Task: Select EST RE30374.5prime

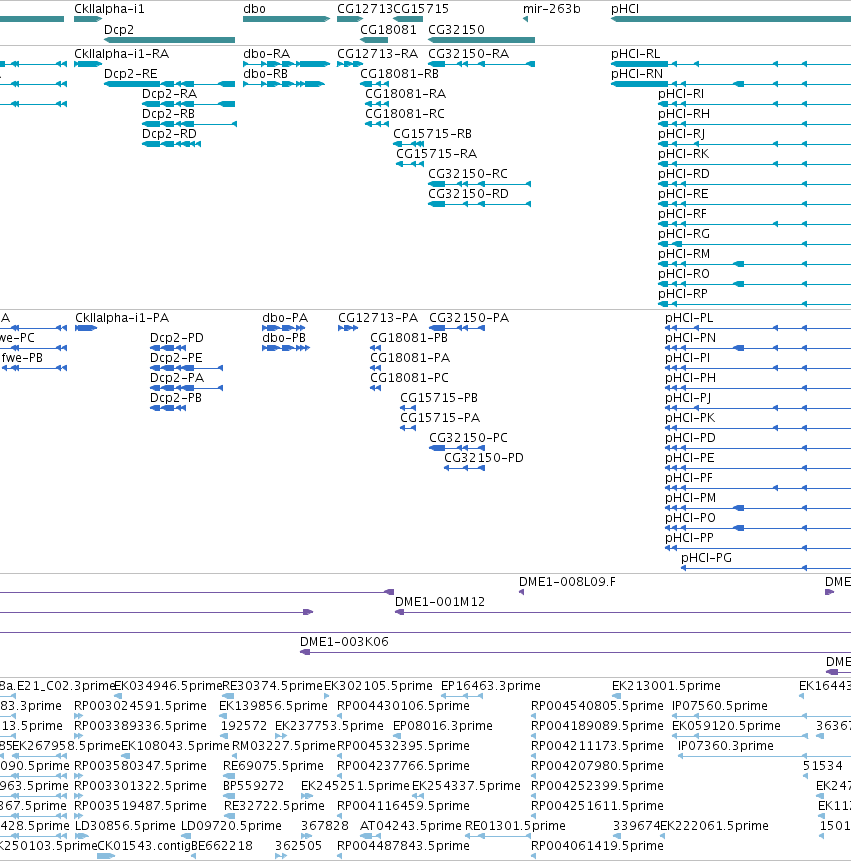Action: [x=272, y=686]
